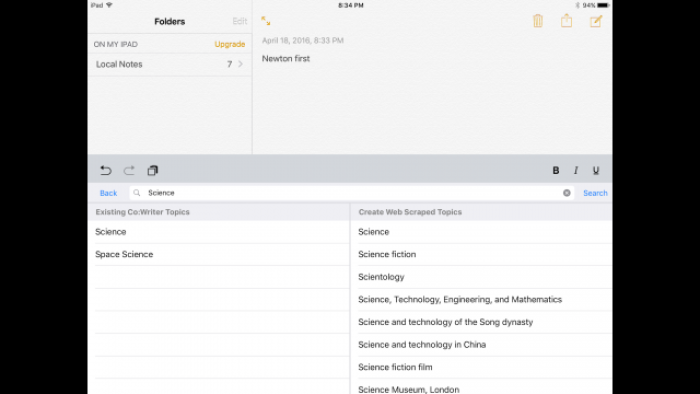
Task: Open the Local Notes folder
Action: point(170,64)
